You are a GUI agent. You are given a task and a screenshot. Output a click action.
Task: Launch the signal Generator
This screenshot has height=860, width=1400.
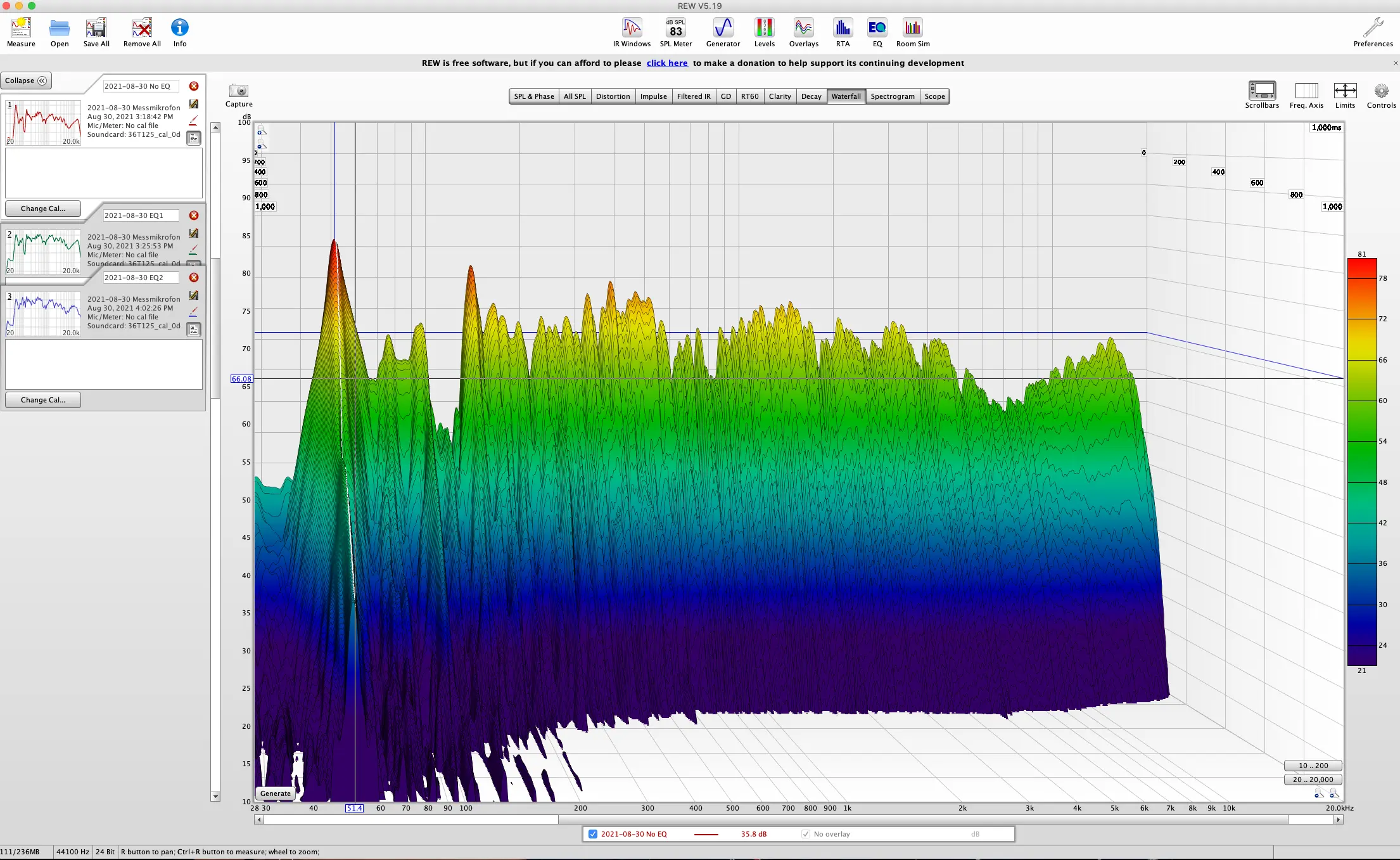[723, 28]
